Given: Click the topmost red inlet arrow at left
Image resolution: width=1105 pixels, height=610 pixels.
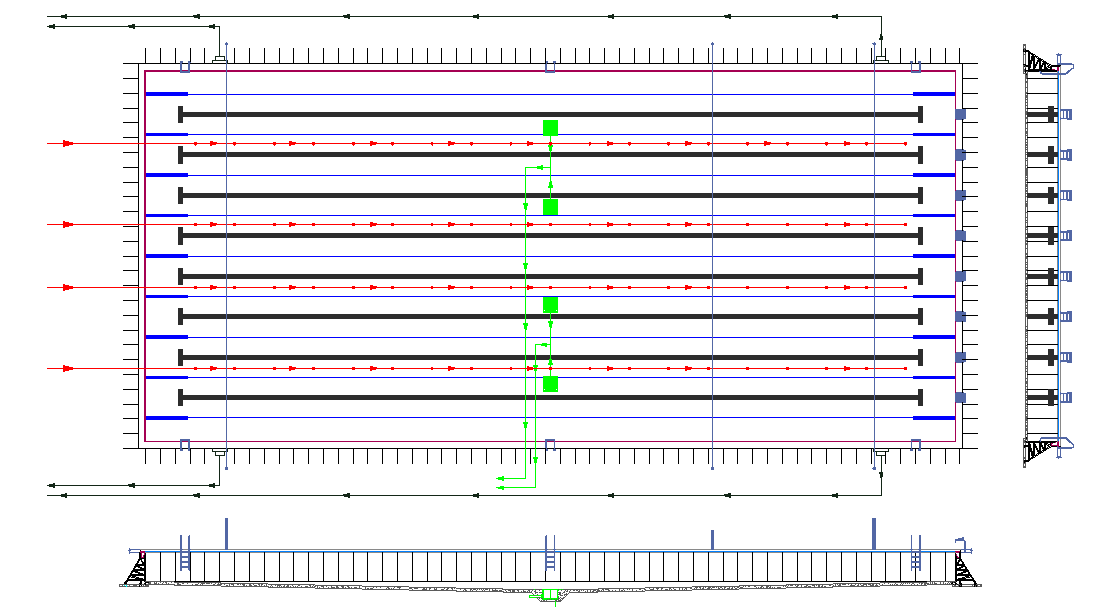Looking at the screenshot, I should point(68,144).
